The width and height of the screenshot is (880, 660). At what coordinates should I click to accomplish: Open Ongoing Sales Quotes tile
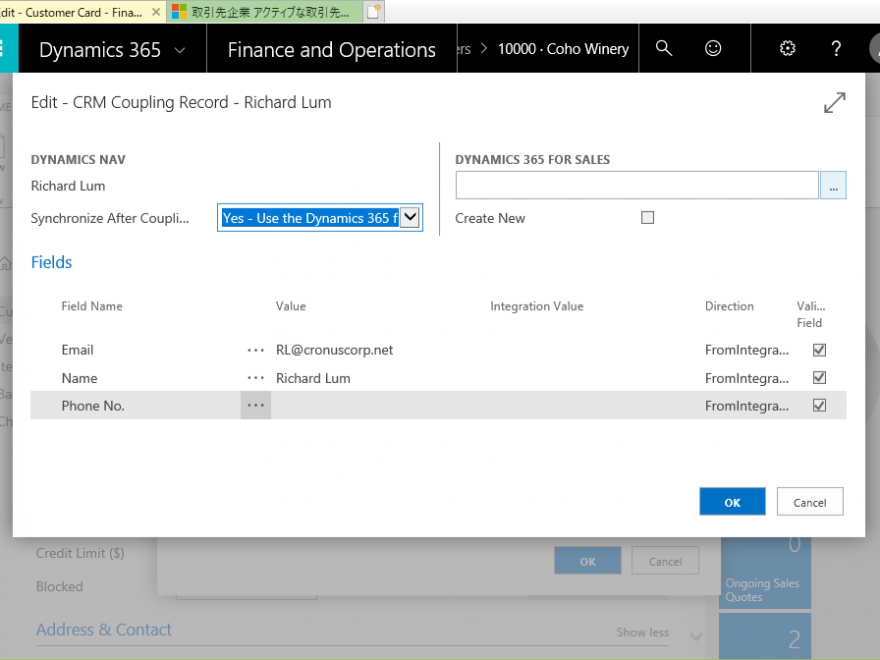765,572
